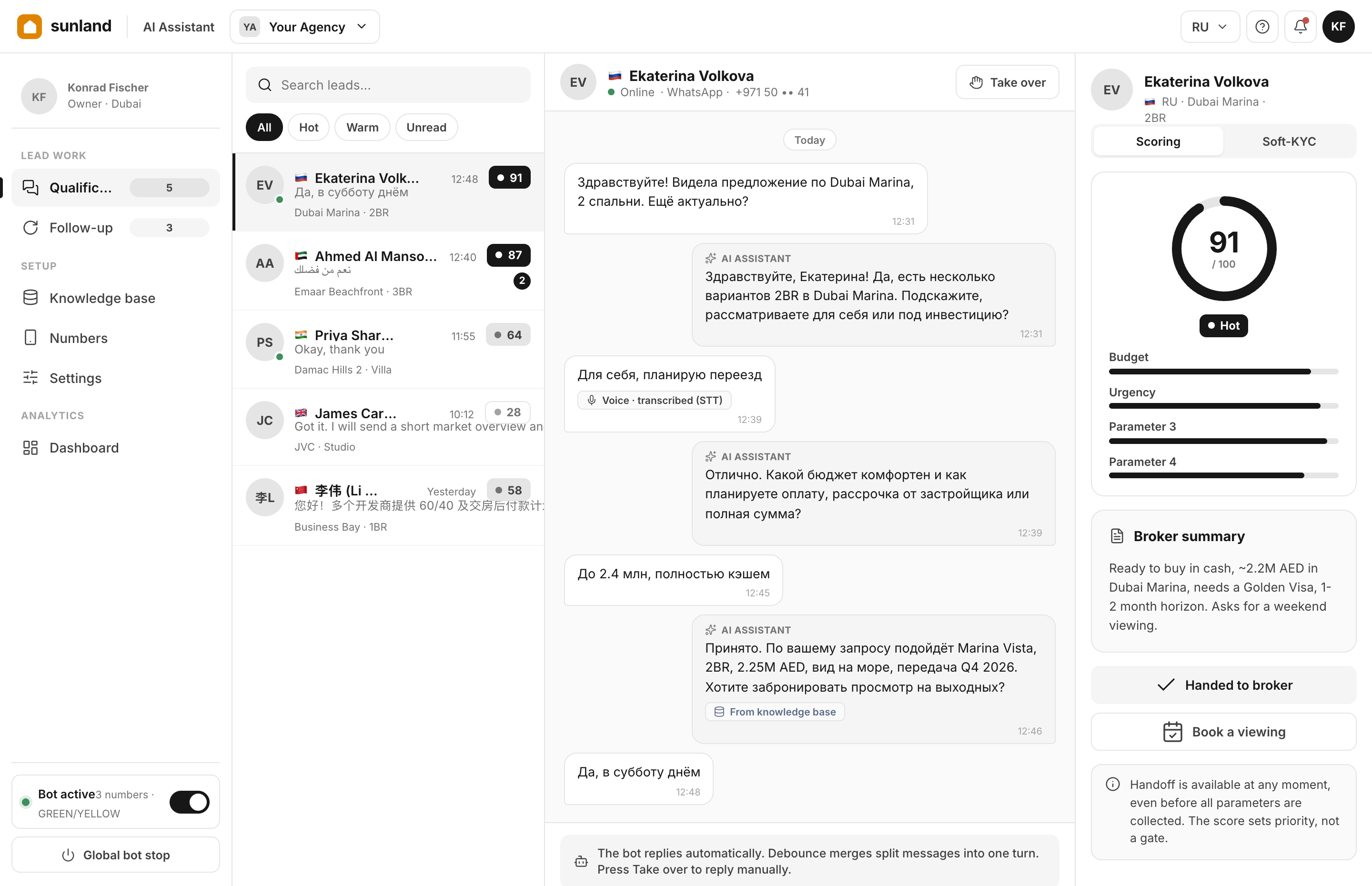Image resolution: width=1372 pixels, height=886 pixels.
Task: Open Qualification in the sidebar
Action: [x=116, y=188]
